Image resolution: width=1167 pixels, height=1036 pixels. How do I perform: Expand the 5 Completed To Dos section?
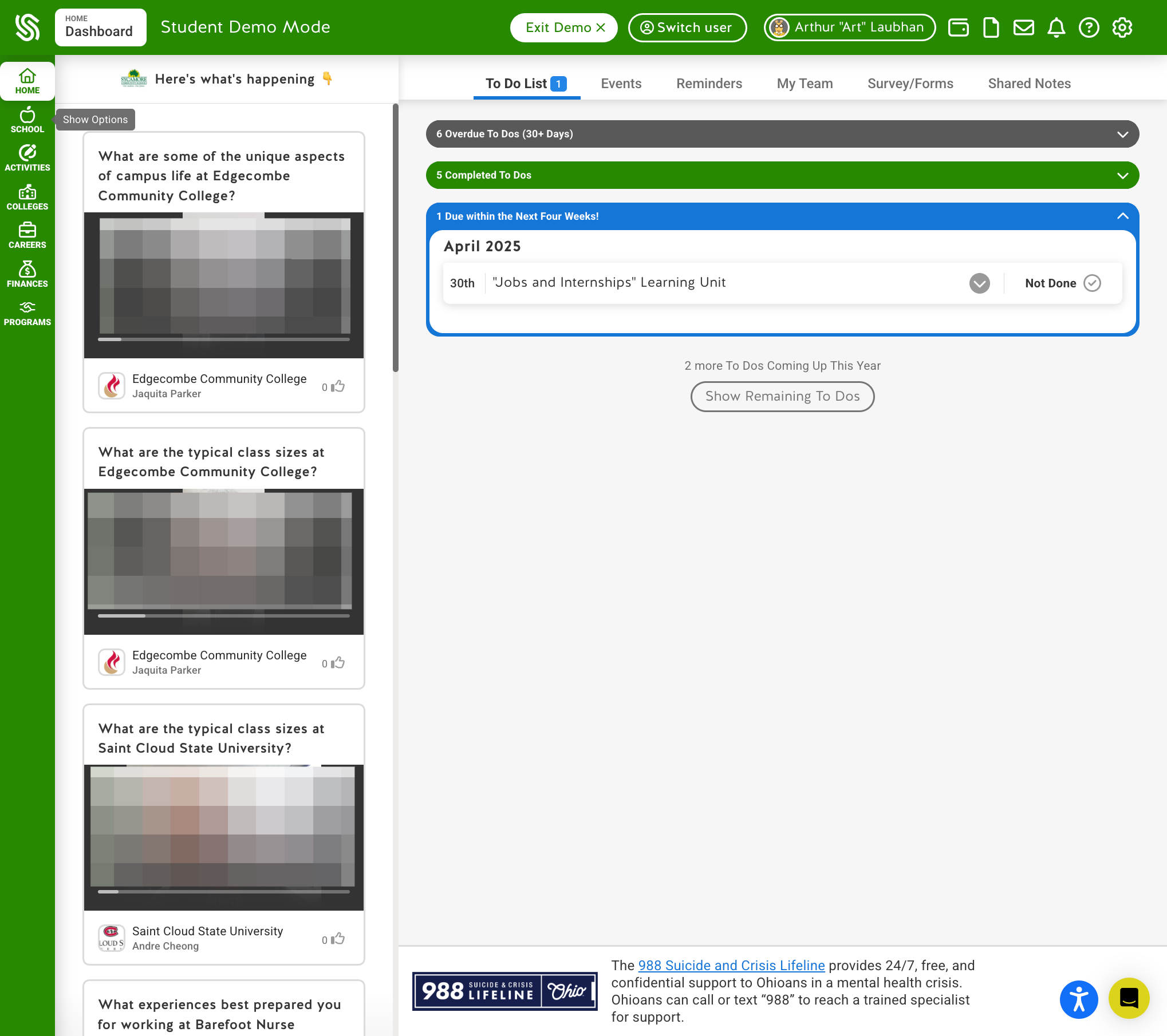coord(782,175)
